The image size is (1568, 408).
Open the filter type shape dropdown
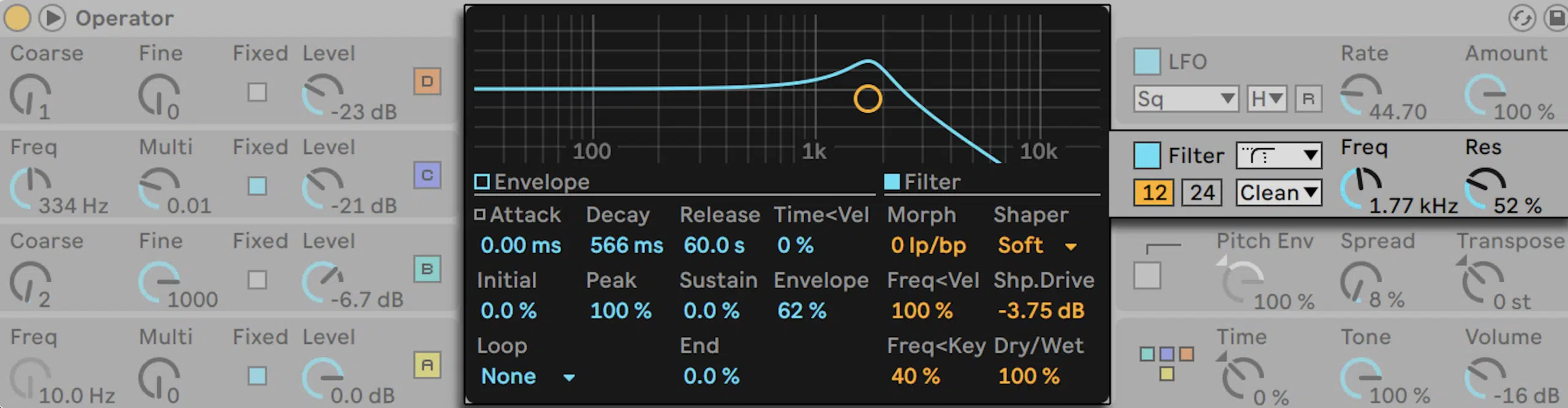(x=1279, y=155)
